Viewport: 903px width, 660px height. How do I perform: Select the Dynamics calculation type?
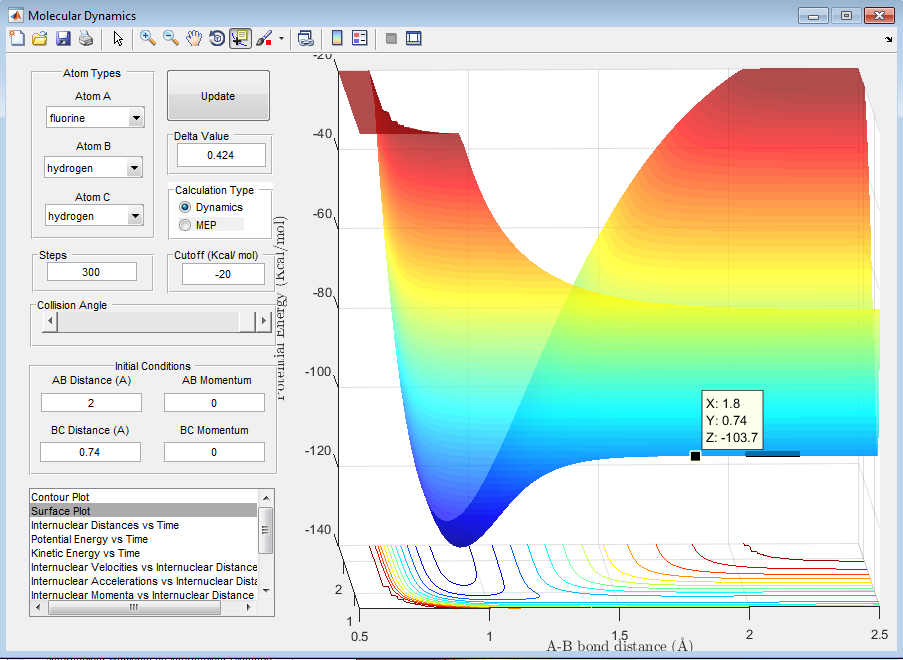(184, 207)
